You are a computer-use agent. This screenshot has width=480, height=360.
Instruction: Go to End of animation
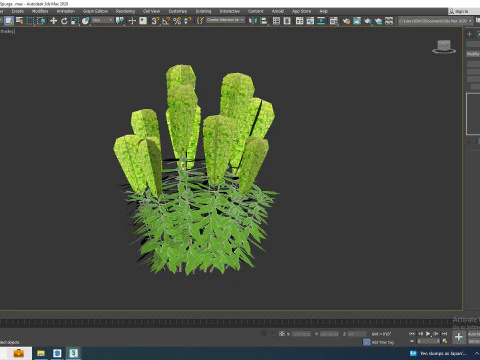[x=444, y=334]
